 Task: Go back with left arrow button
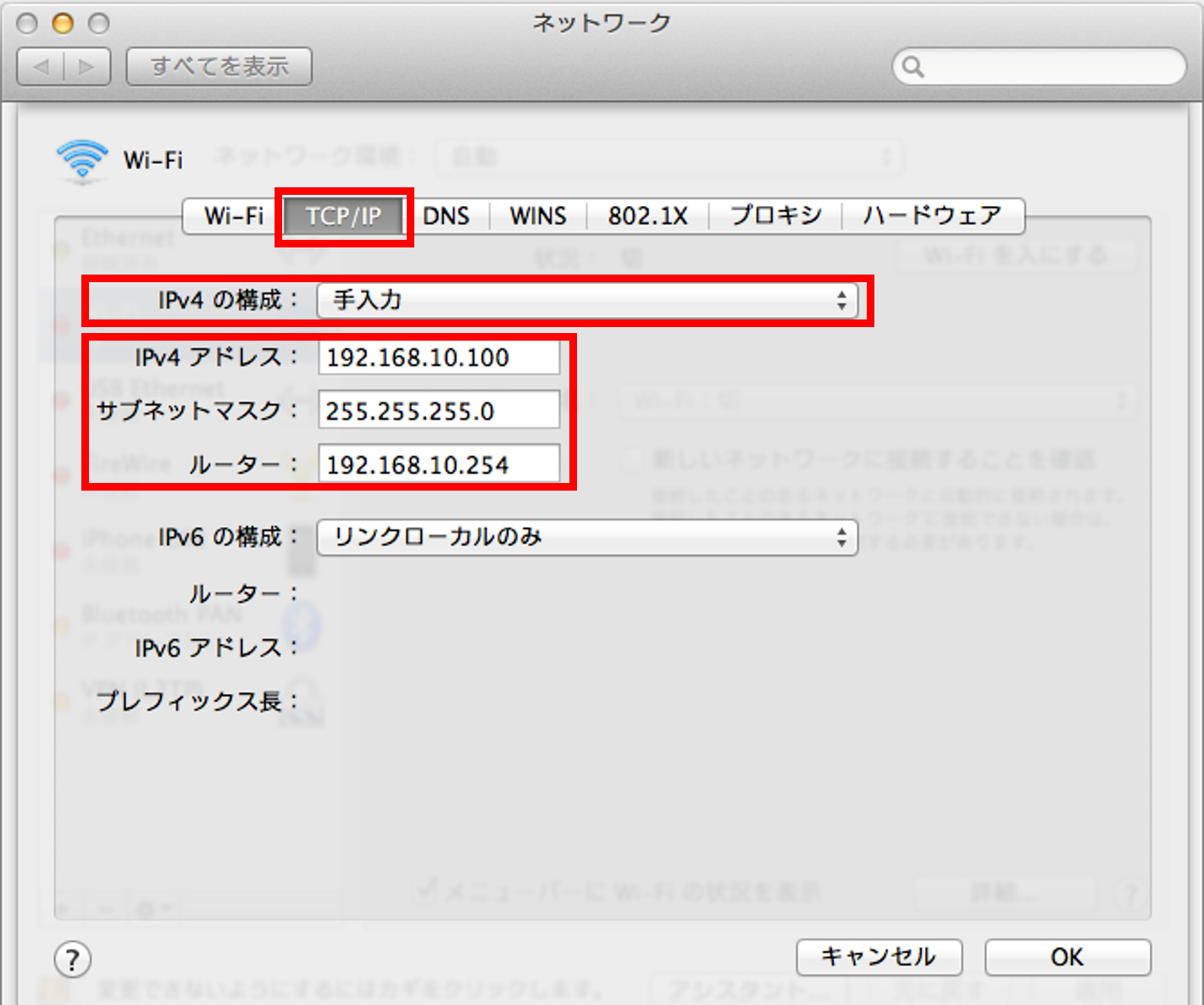click(x=41, y=66)
